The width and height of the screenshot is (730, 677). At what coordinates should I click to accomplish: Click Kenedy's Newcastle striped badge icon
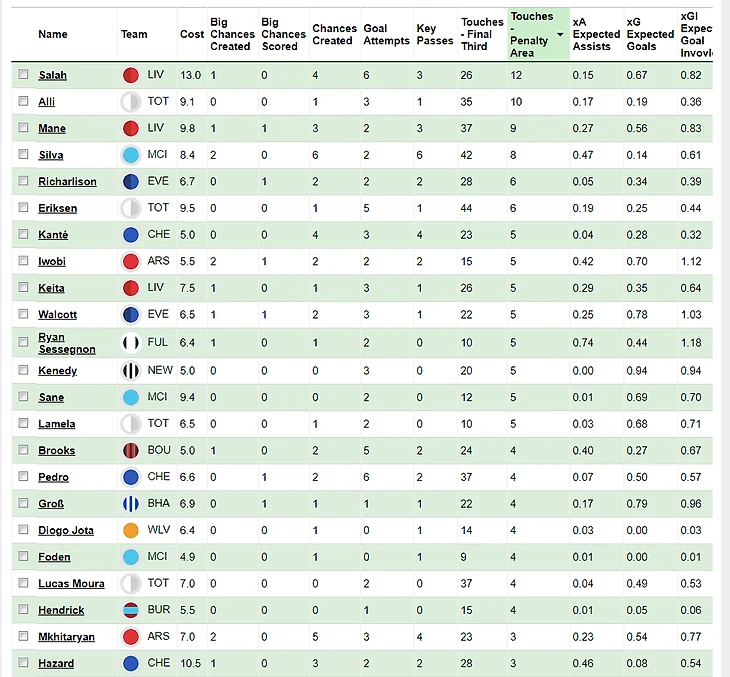tap(130, 371)
